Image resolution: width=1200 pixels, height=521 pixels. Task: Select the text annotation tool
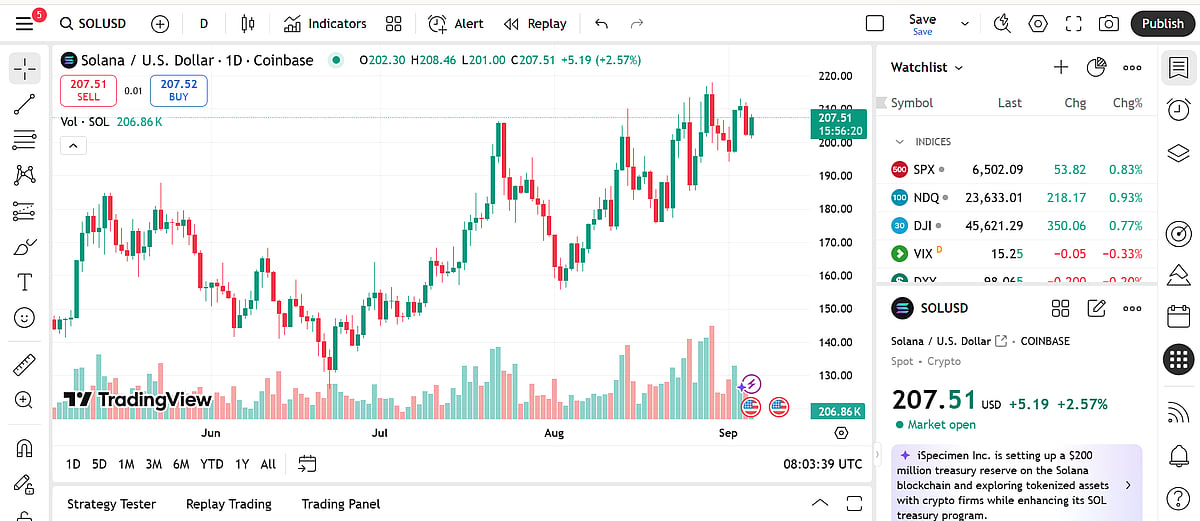pyautogui.click(x=25, y=282)
